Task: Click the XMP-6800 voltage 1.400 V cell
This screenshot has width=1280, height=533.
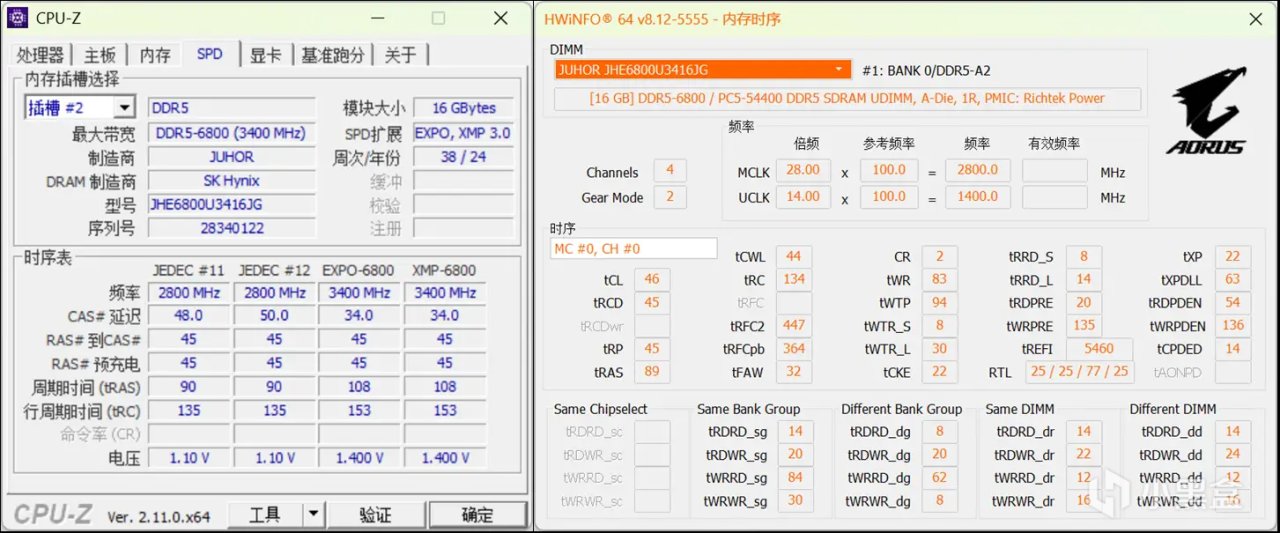Action: pyautogui.click(x=445, y=458)
